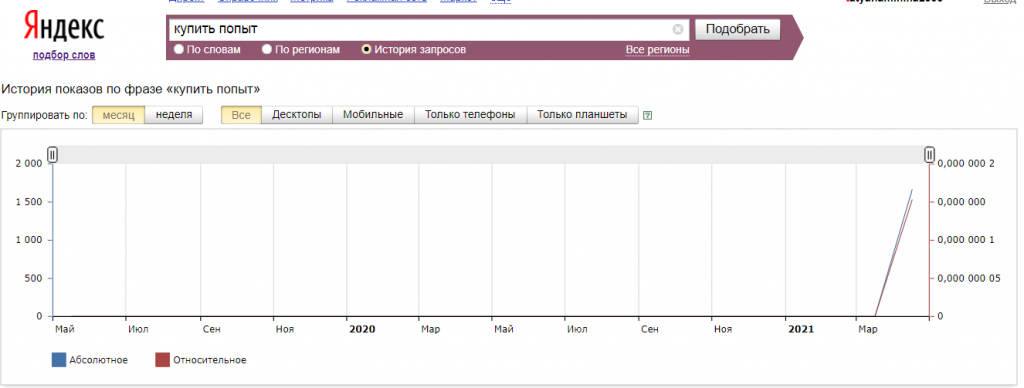Open the 'Все регионы' region selector

point(657,50)
